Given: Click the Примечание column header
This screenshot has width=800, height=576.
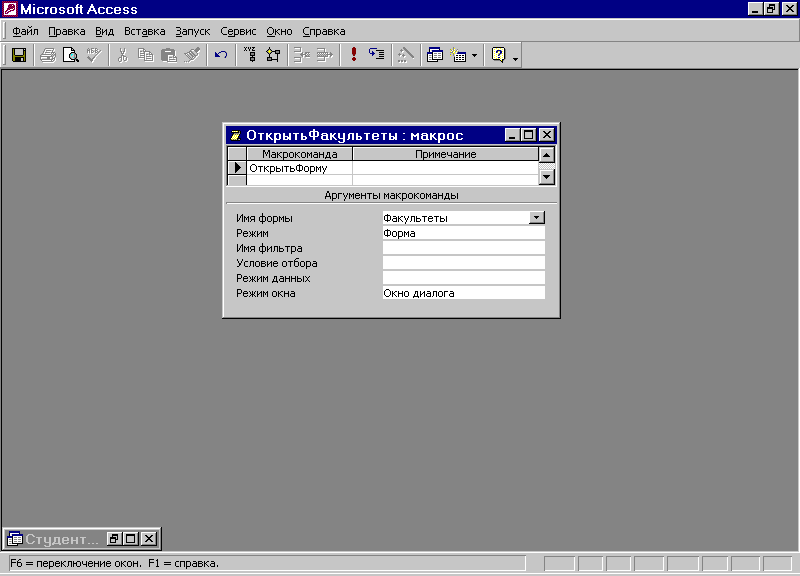Looking at the screenshot, I should (x=445, y=154).
